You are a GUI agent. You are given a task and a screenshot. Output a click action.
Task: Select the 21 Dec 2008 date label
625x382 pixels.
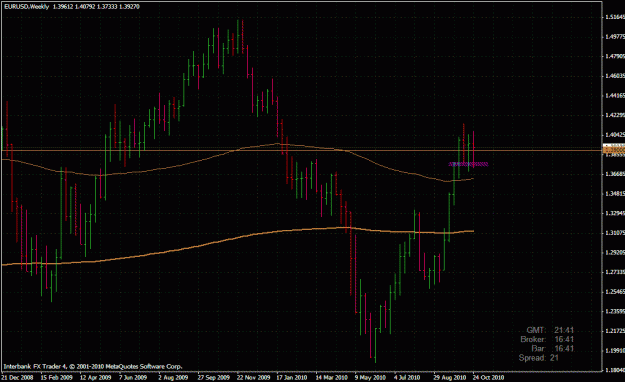[x=18, y=377]
